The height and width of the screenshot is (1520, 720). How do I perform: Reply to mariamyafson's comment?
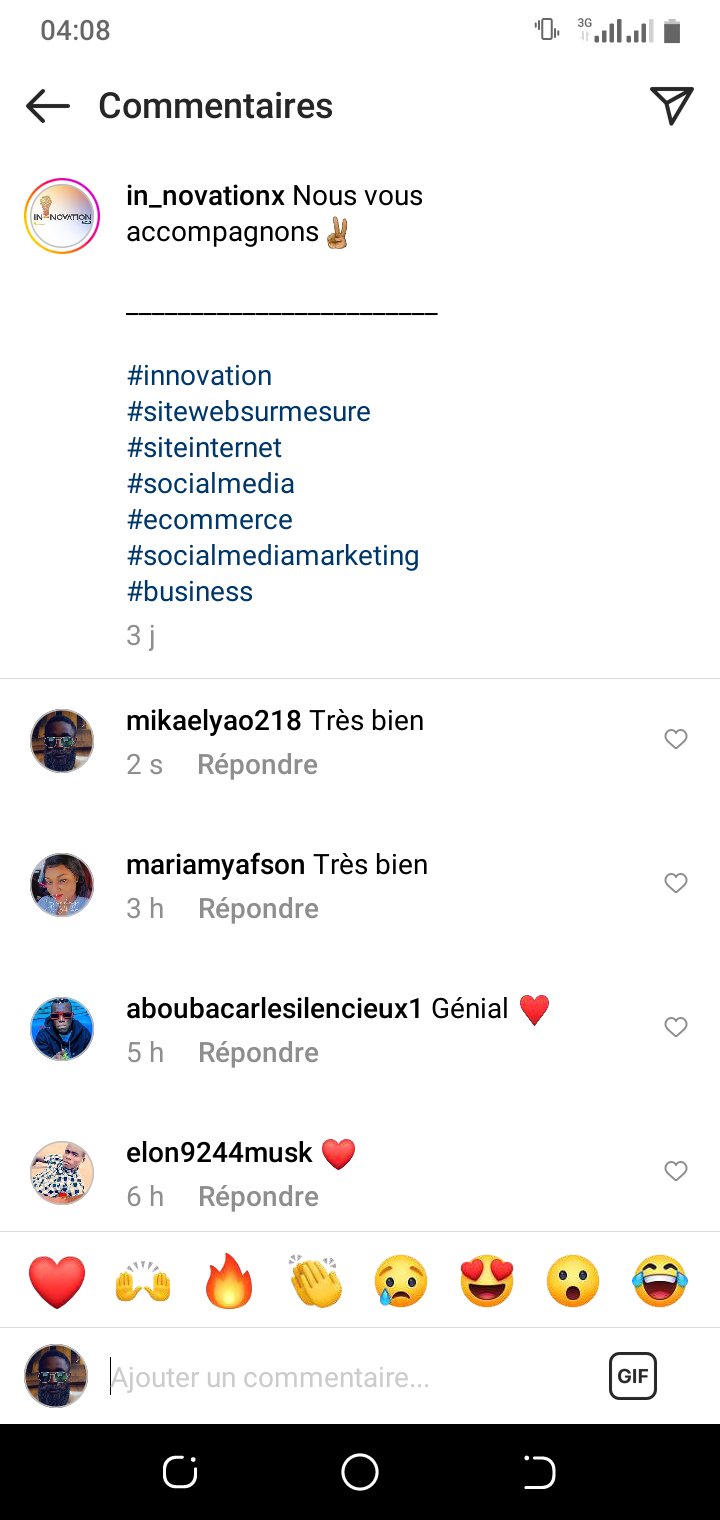coord(258,909)
